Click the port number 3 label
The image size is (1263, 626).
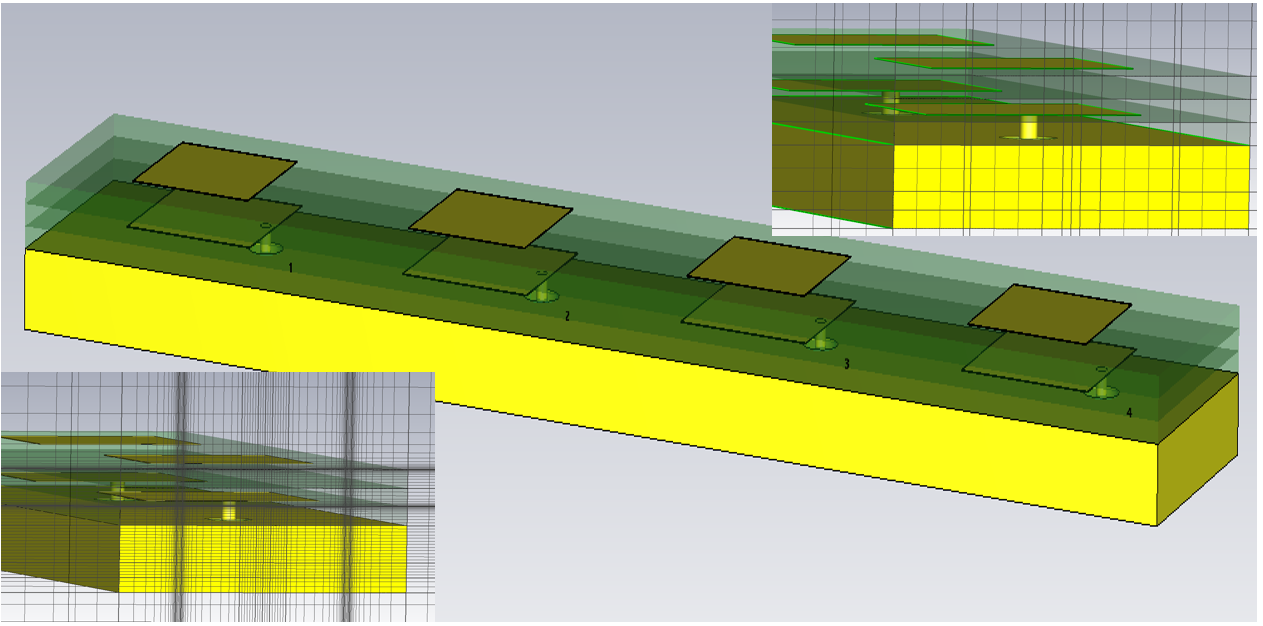click(x=846, y=364)
